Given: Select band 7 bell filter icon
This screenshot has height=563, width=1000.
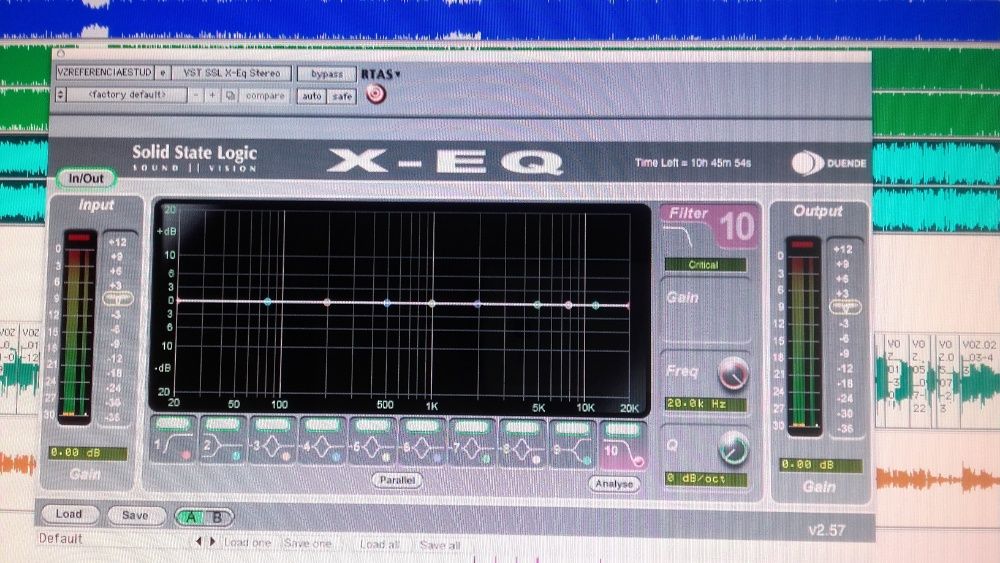Looking at the screenshot, I should (472, 449).
